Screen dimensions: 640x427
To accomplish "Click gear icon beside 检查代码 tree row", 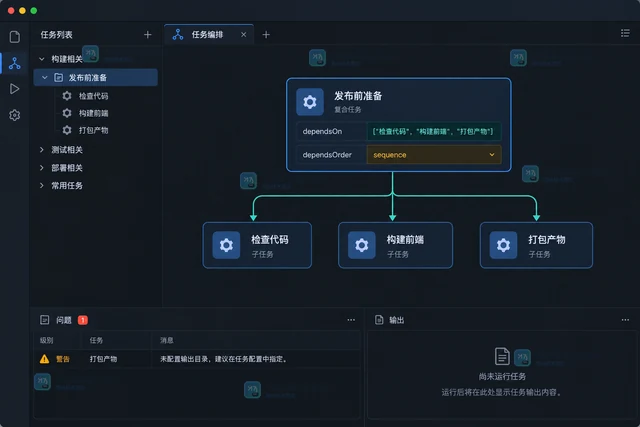I will coord(67,96).
